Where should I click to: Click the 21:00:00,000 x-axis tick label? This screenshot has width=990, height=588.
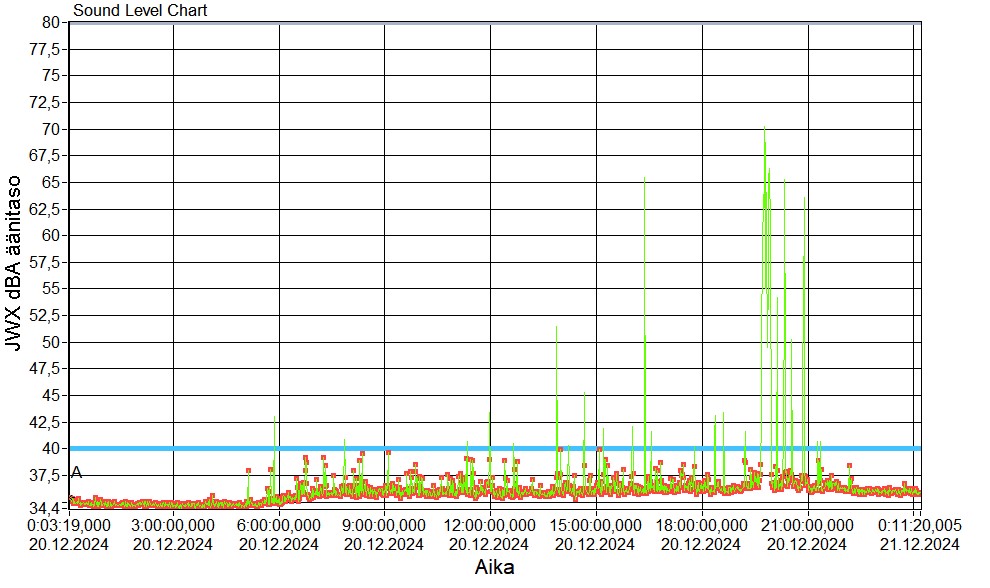point(807,524)
